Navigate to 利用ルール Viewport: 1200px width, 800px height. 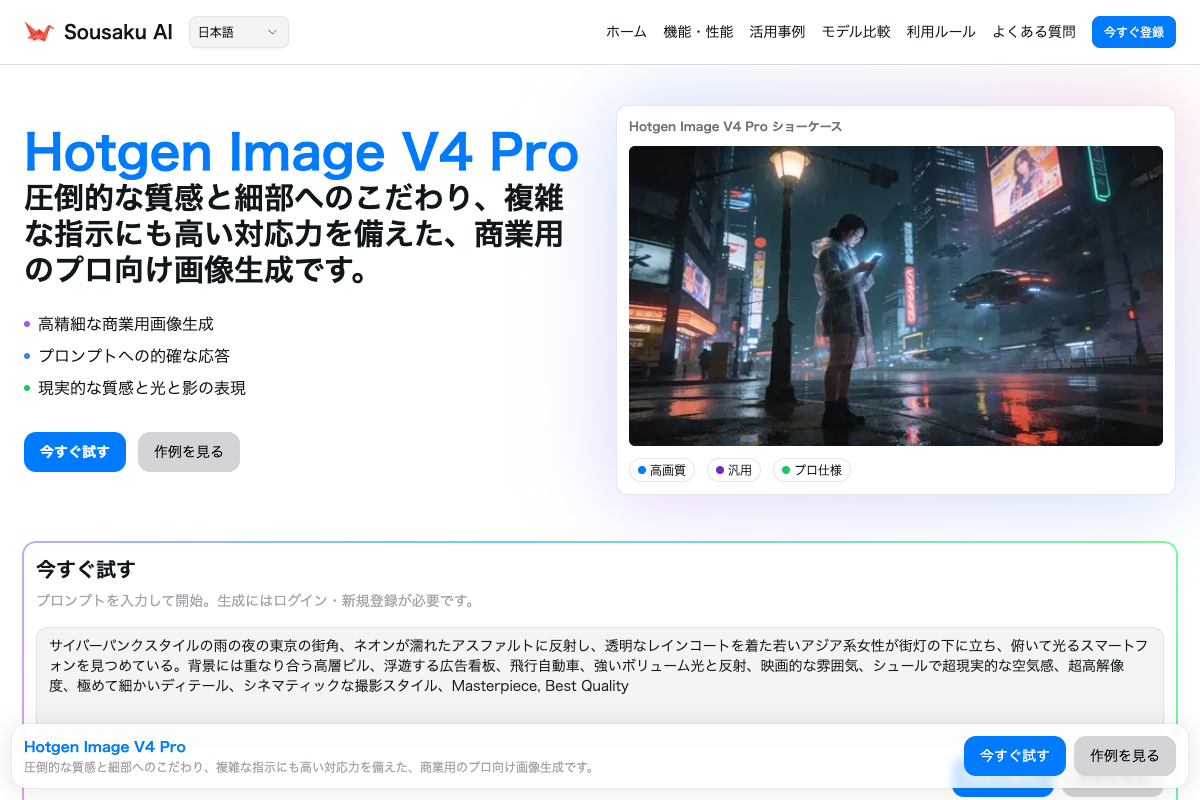pyautogui.click(x=941, y=32)
